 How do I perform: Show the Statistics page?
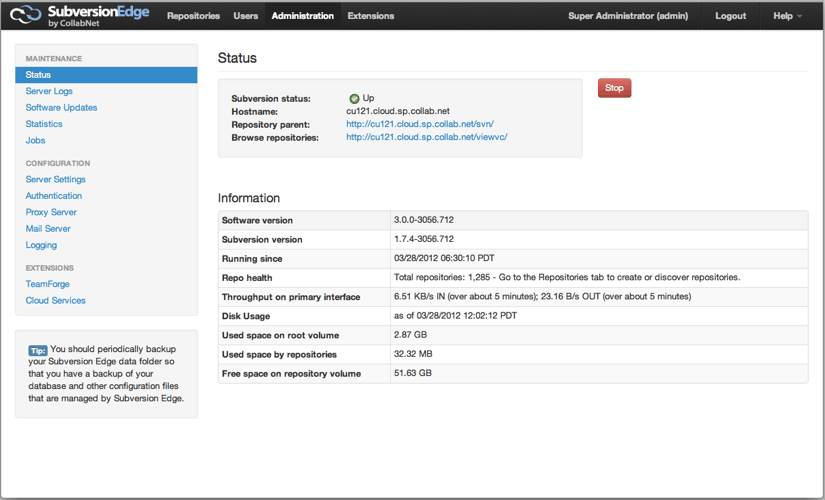tap(44, 124)
